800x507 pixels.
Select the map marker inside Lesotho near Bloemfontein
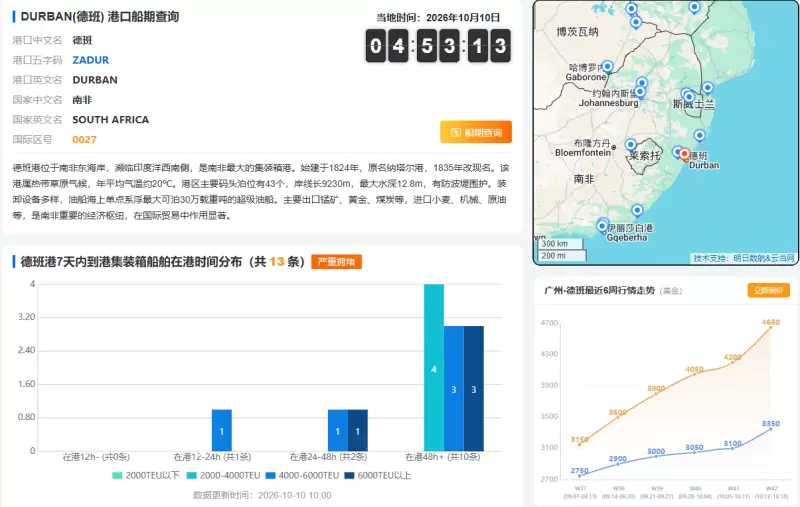point(631,144)
